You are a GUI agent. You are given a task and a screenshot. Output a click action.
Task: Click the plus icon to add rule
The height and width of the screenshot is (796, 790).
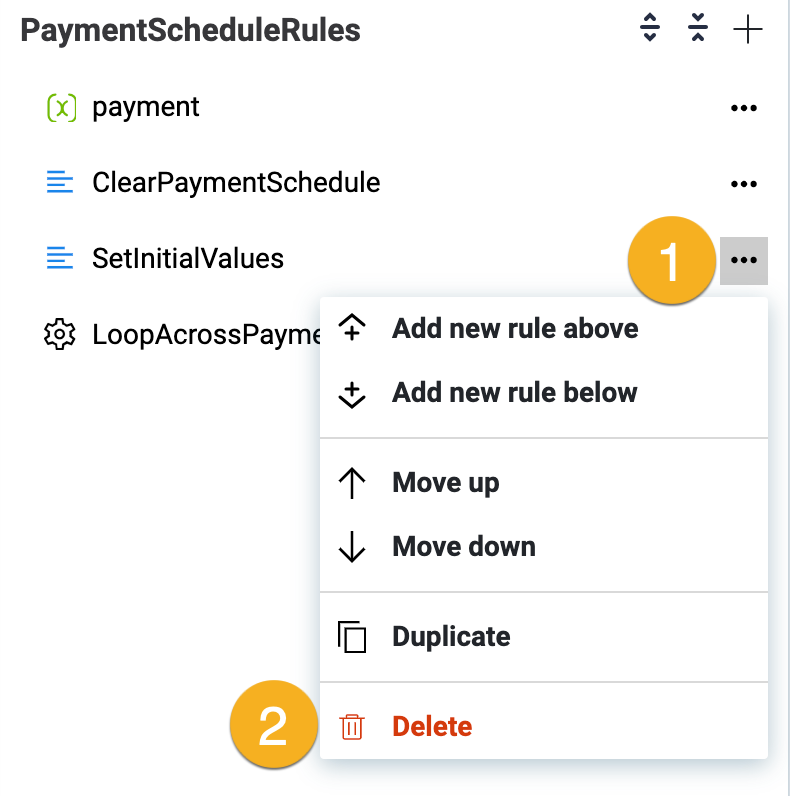(747, 30)
